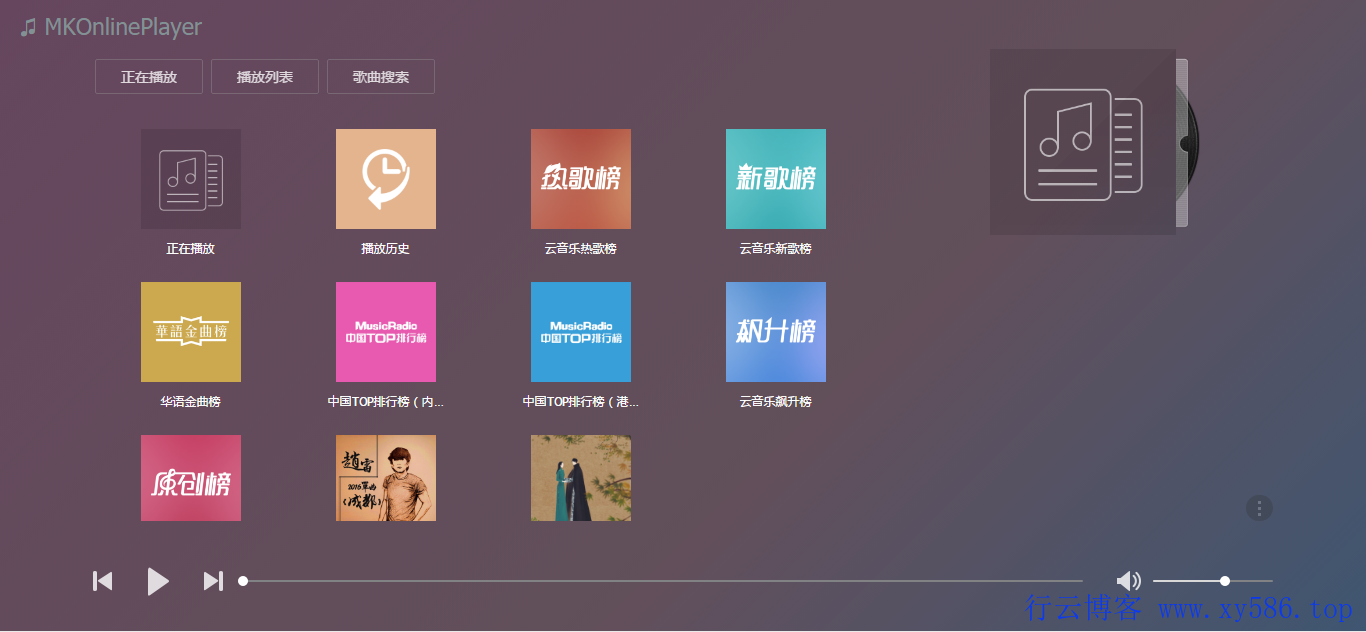Screen dimensions: 1366x632
Task: Select the 正在播放 playlist tile icon
Action: pos(190,178)
